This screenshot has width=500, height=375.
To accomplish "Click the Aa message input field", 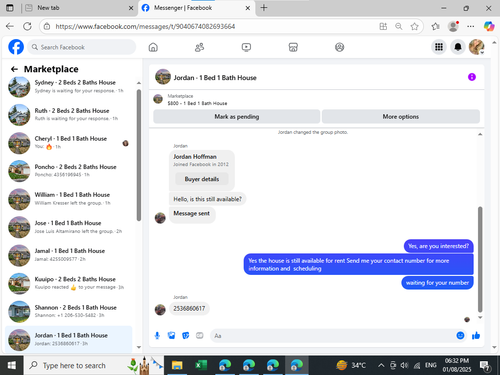I will coord(333,336).
